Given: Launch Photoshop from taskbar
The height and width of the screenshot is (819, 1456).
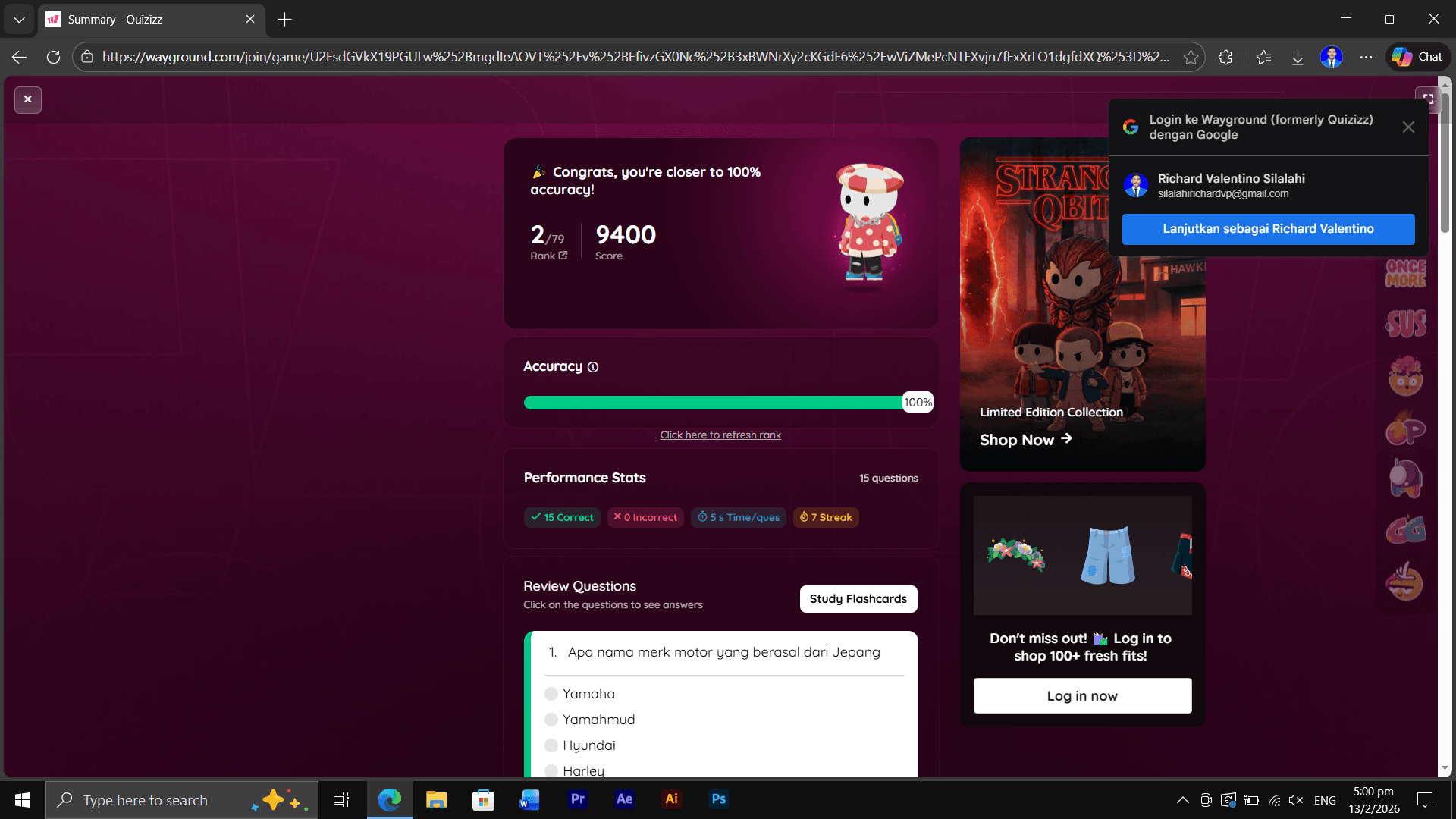Looking at the screenshot, I should click(x=719, y=800).
